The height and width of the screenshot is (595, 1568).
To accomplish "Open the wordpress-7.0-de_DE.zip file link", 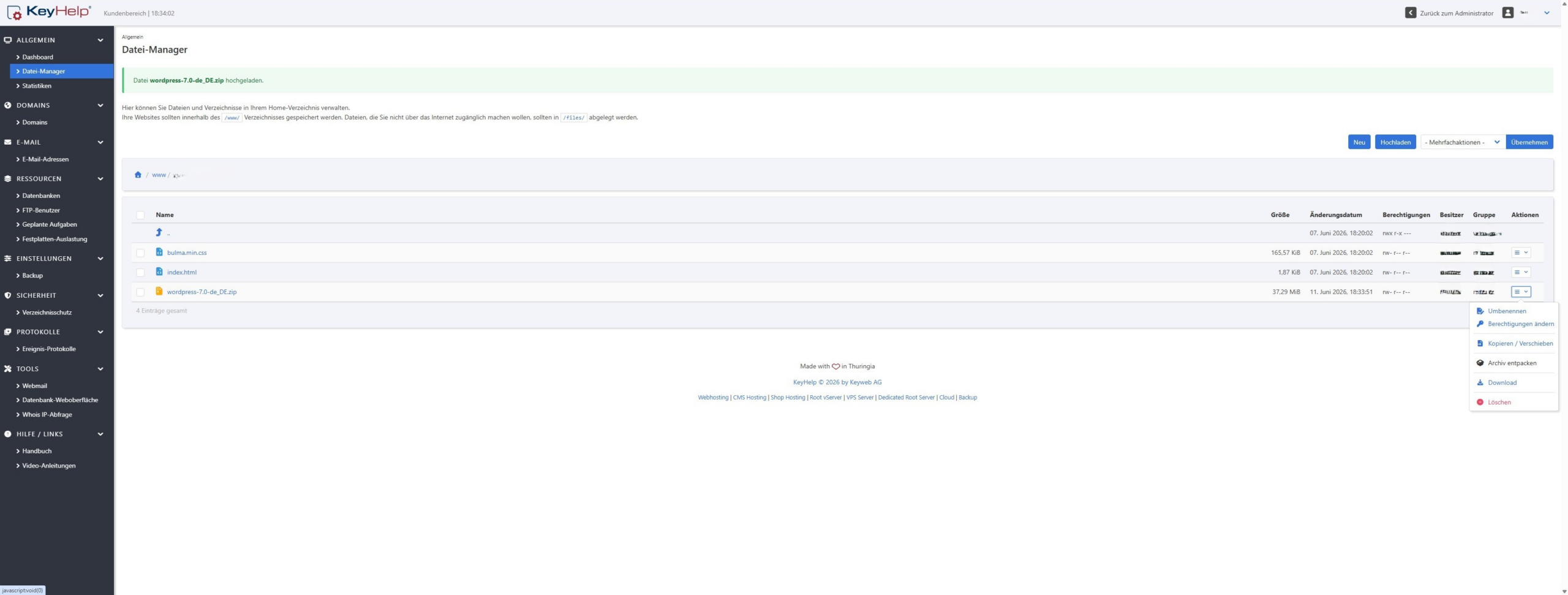I will pos(202,292).
